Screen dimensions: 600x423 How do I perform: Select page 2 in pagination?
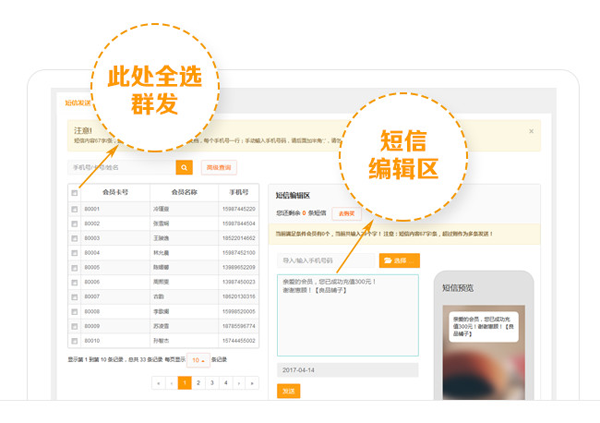[198, 383]
